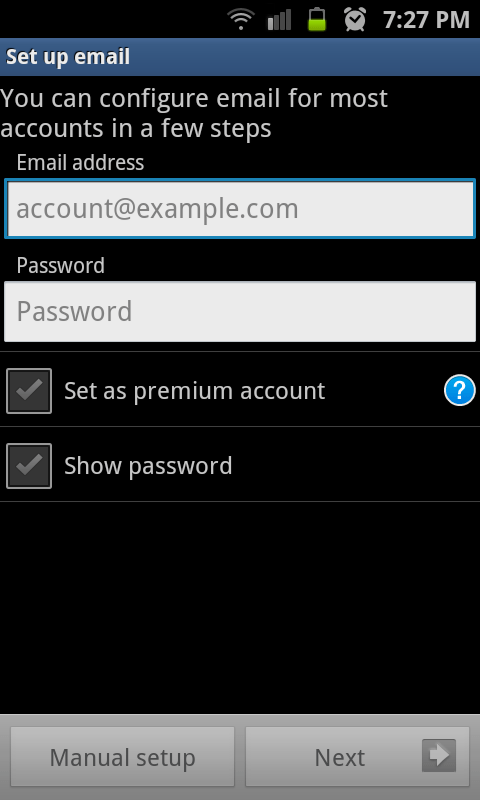Toggle the Show password checkbox

point(29,466)
